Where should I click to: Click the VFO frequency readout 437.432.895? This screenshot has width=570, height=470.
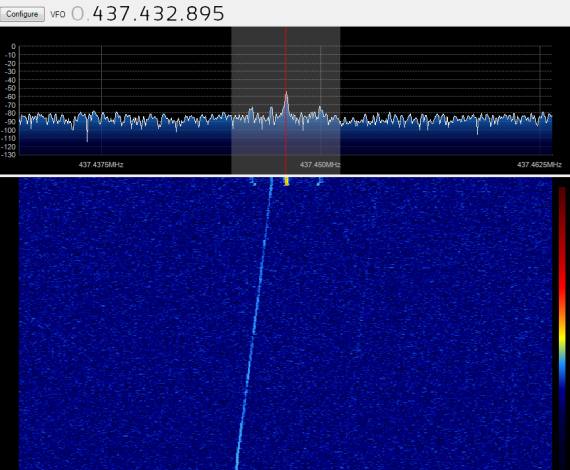click(158, 14)
